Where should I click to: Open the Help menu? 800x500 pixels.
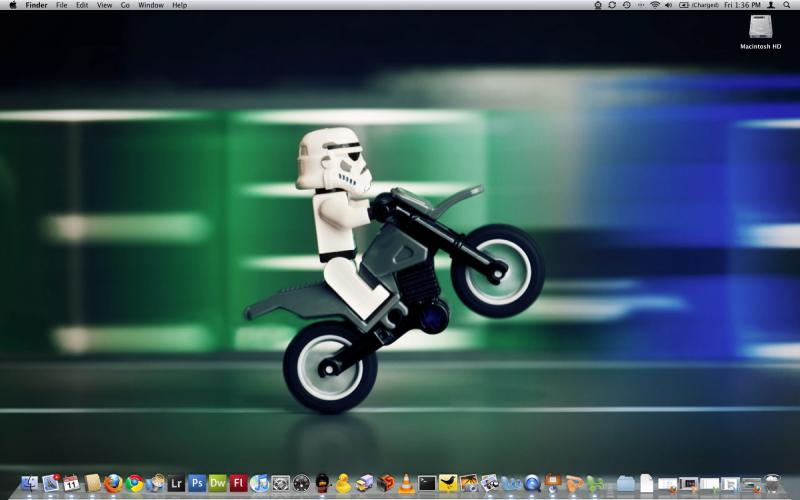180,5
